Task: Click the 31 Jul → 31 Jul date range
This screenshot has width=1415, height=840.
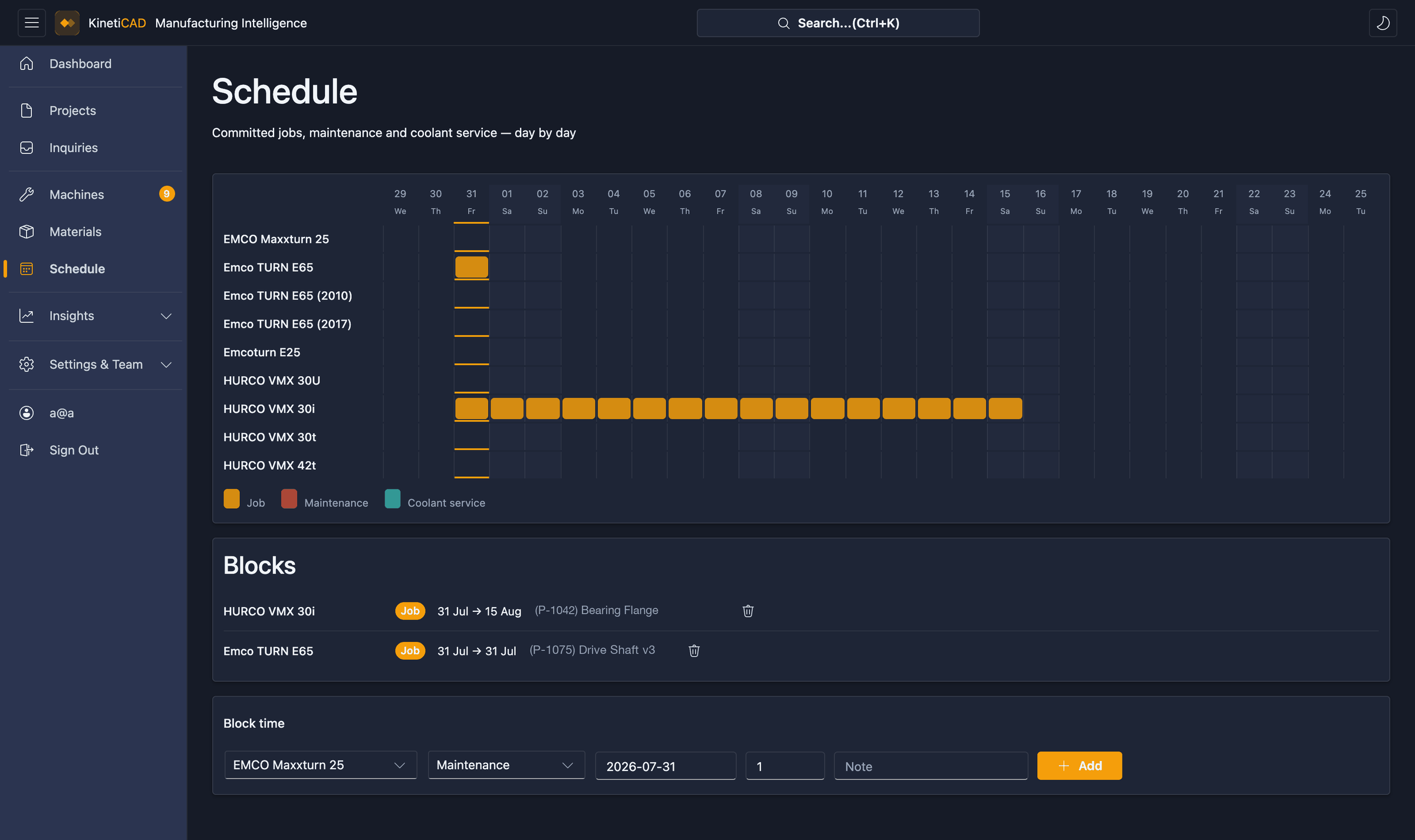Action: (476, 651)
